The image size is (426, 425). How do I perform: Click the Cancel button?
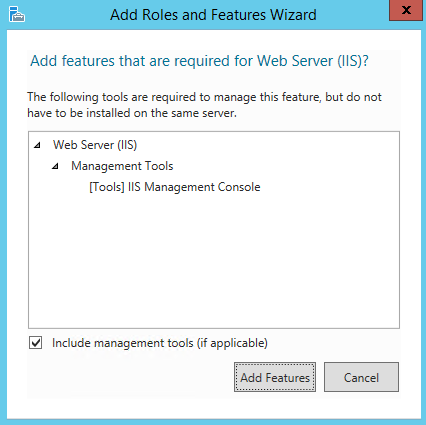click(x=361, y=377)
